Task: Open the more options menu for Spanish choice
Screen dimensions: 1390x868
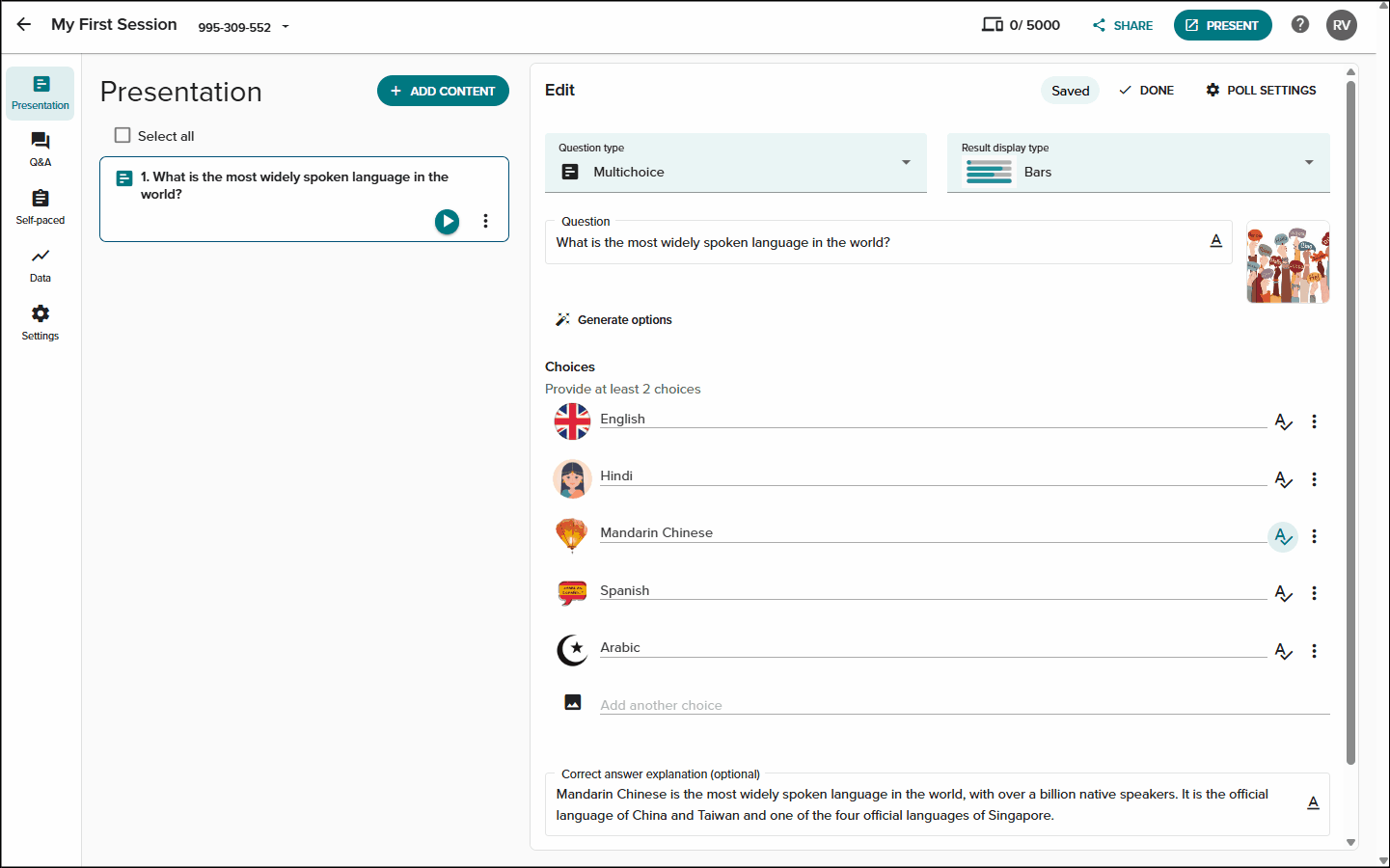Action: tap(1314, 593)
